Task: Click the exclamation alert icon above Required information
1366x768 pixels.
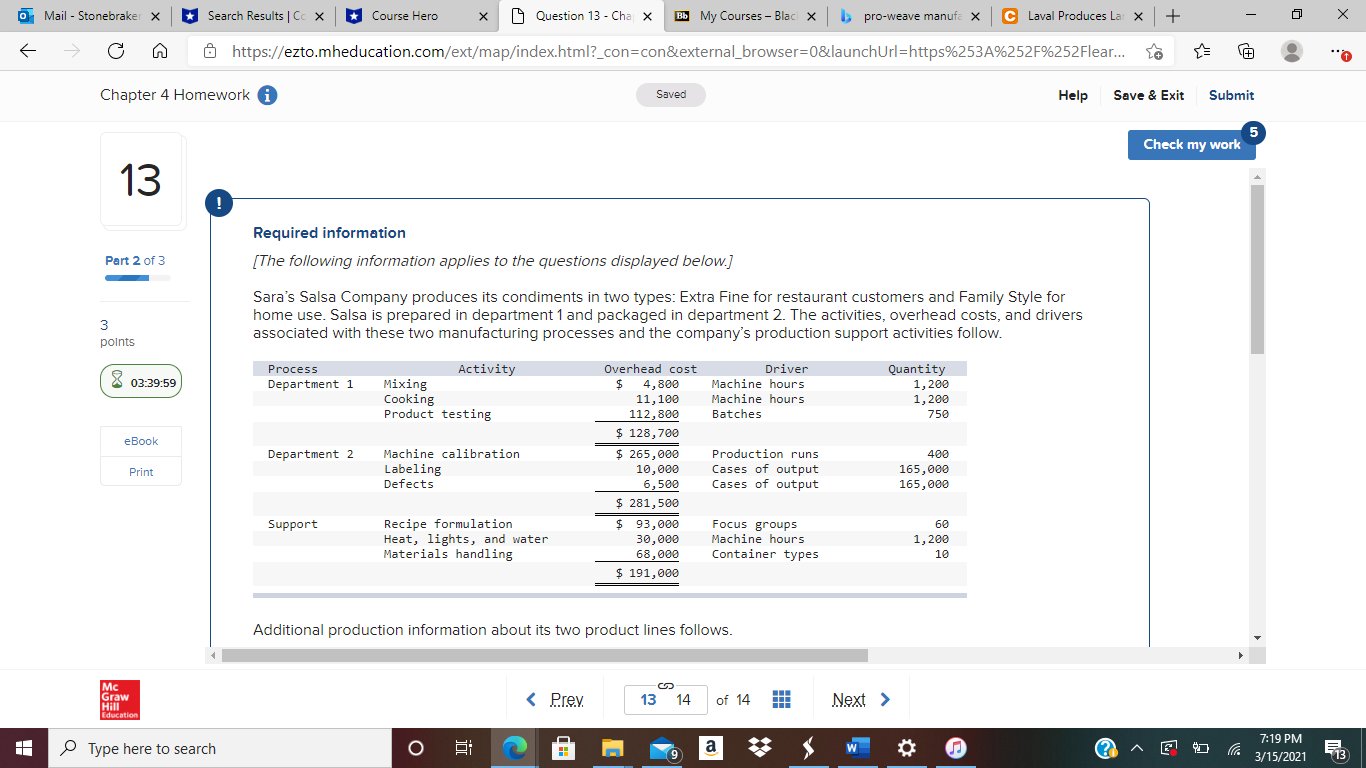Action: [219, 202]
